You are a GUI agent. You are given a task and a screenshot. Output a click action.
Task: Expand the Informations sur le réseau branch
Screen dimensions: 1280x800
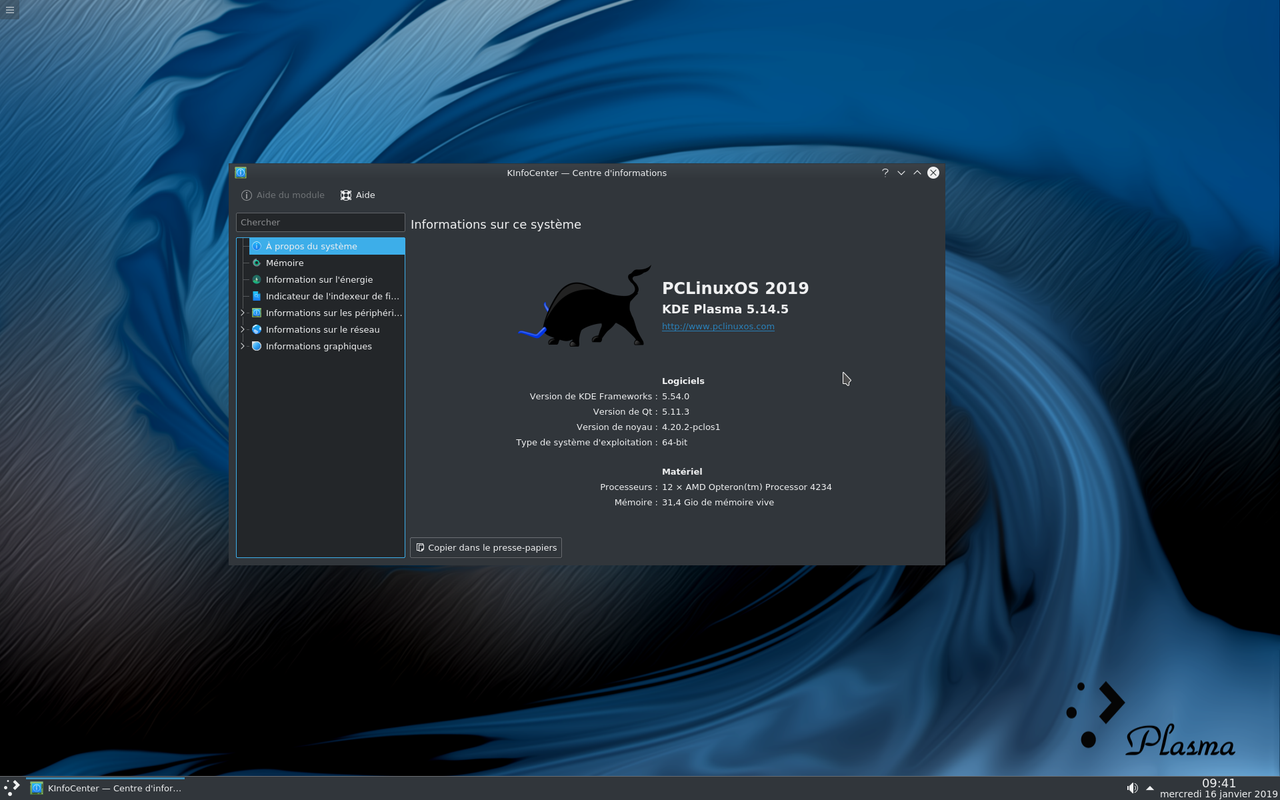point(242,329)
